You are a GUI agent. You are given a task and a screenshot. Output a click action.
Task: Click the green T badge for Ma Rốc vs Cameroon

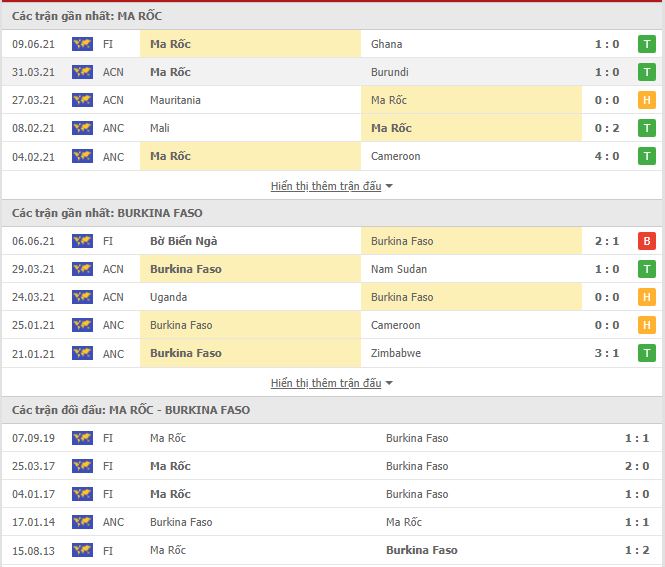pos(646,156)
